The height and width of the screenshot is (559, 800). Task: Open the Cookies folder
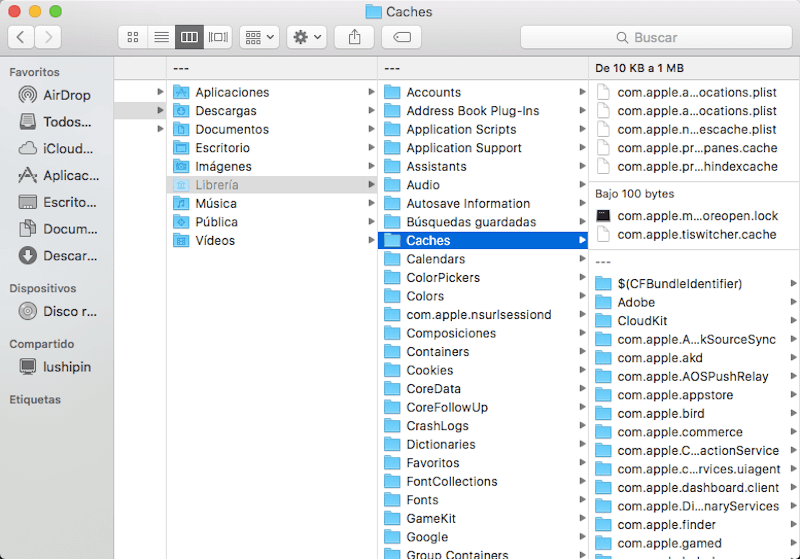point(483,370)
